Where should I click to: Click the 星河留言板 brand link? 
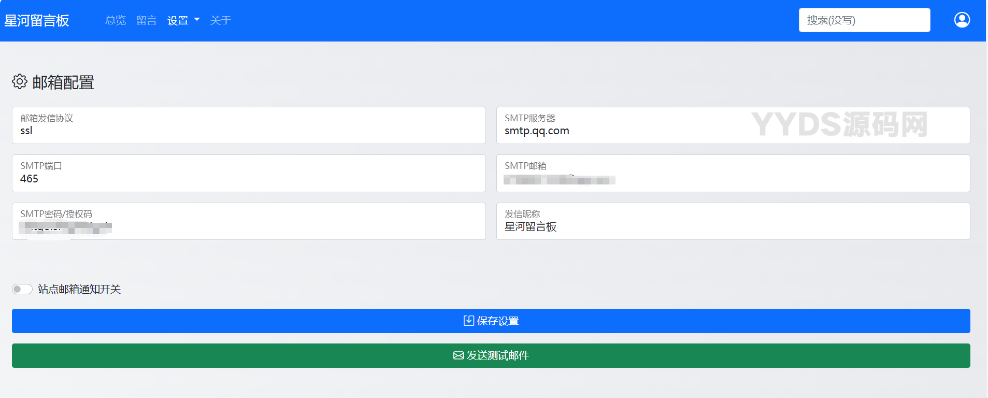[x=37, y=20]
